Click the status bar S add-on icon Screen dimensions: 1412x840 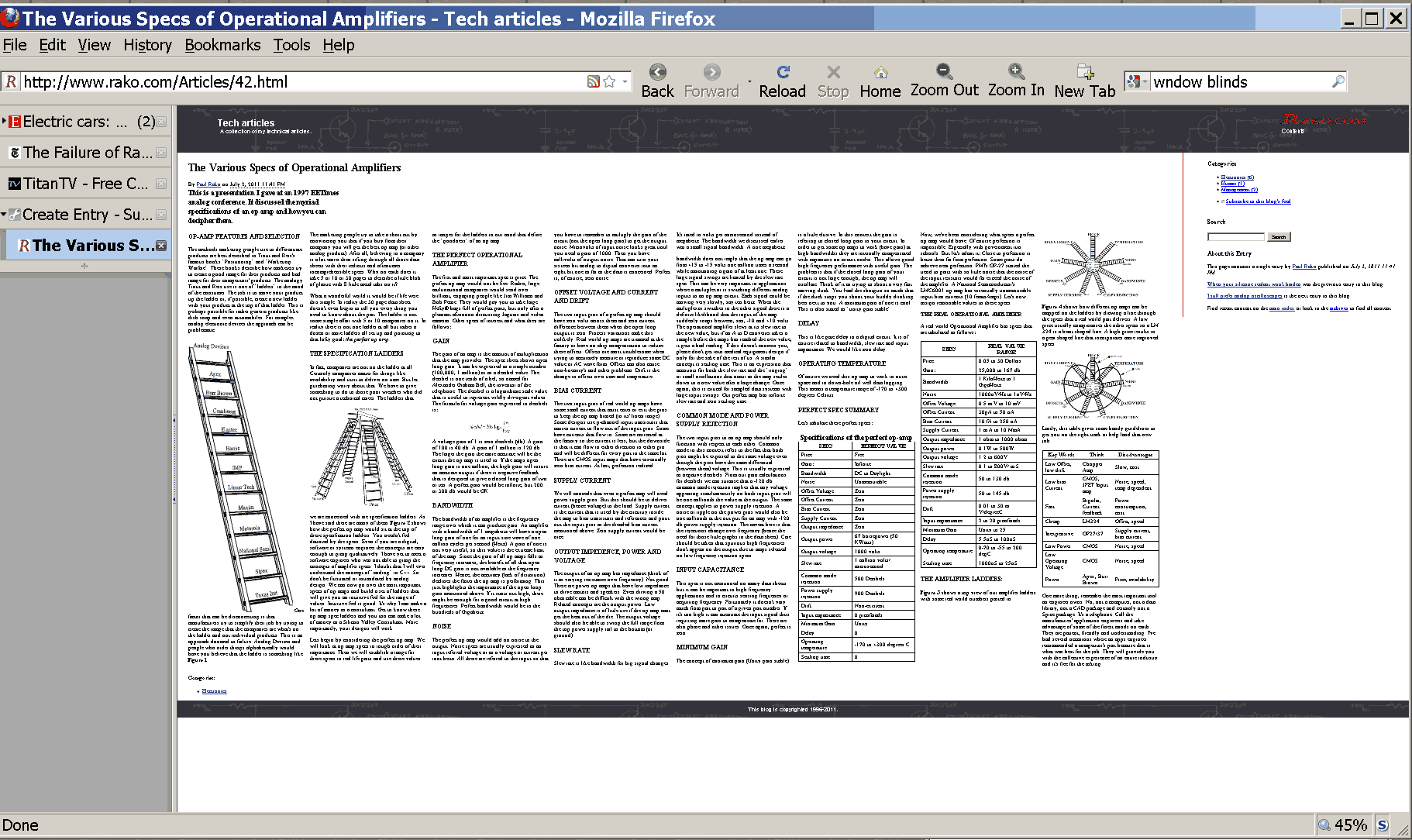click(x=1382, y=825)
